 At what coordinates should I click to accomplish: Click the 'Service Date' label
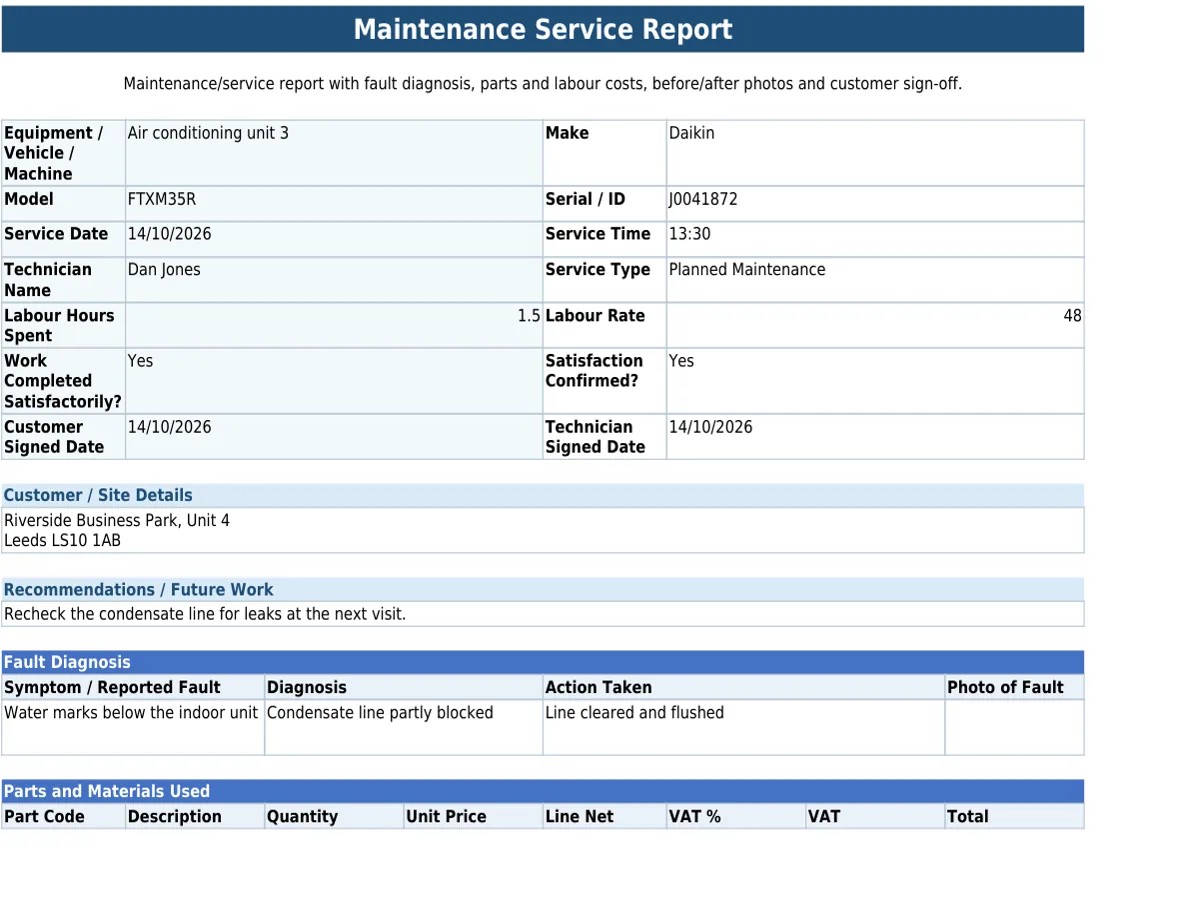[56, 234]
